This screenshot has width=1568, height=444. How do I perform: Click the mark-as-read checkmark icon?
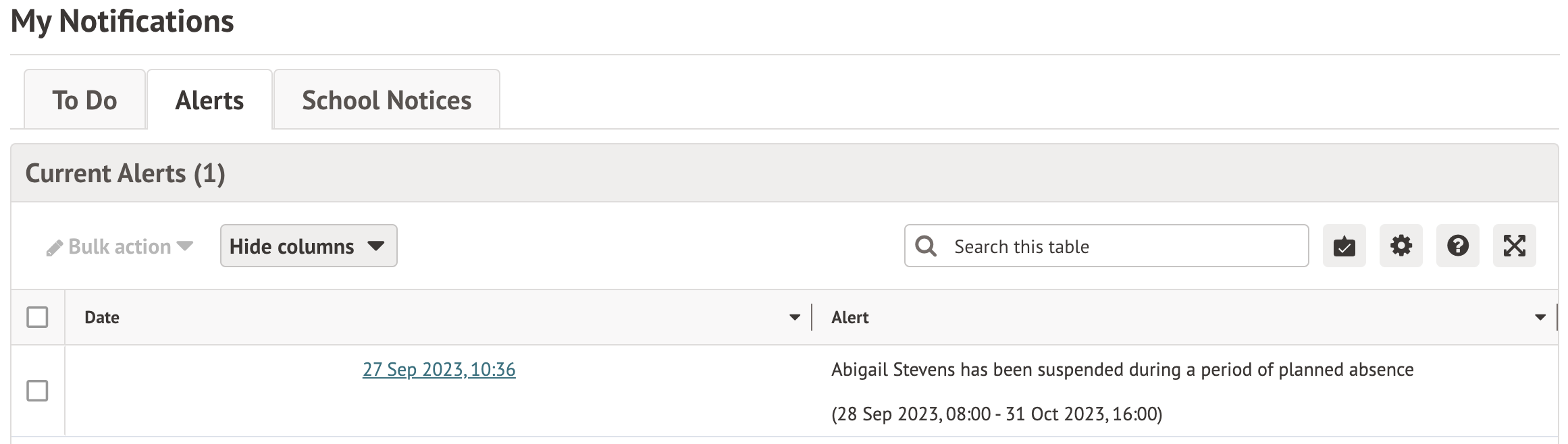coord(1344,246)
